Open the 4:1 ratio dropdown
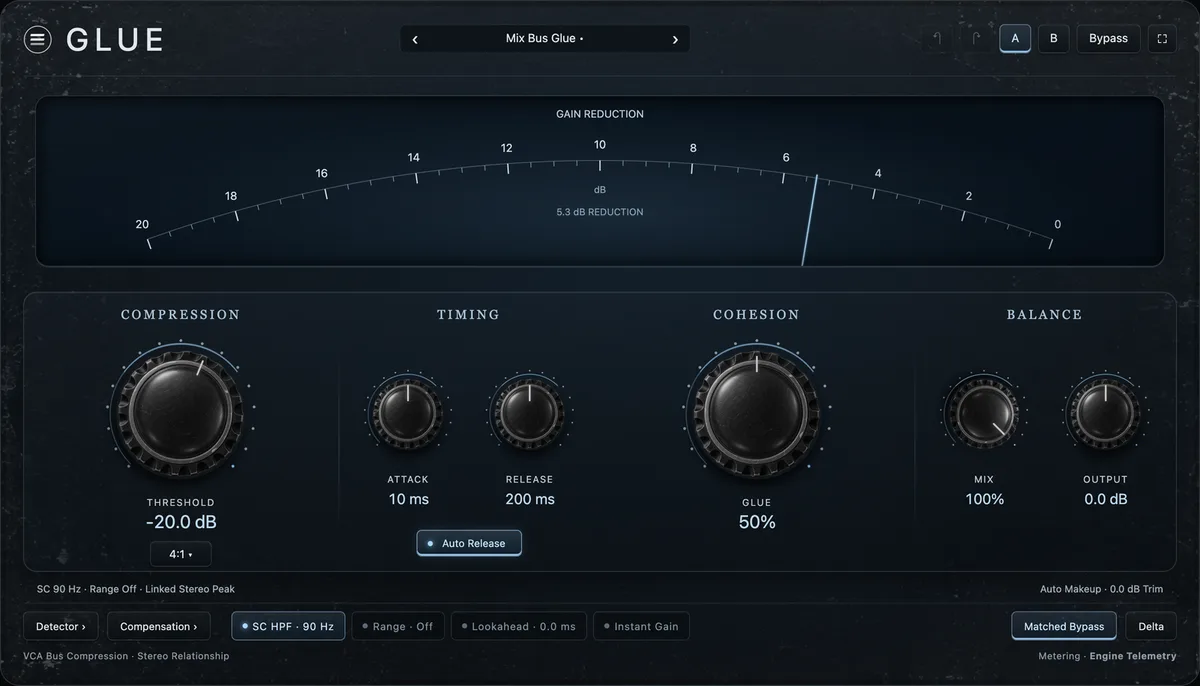1200x686 pixels. pyautogui.click(x=181, y=554)
